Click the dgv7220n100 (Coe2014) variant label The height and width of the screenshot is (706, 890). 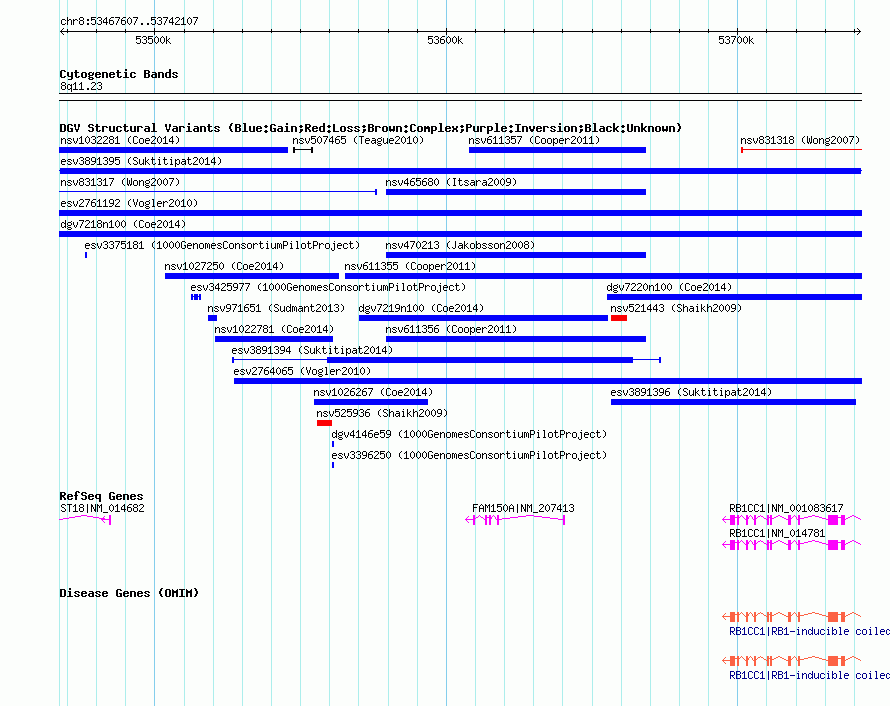[669, 287]
